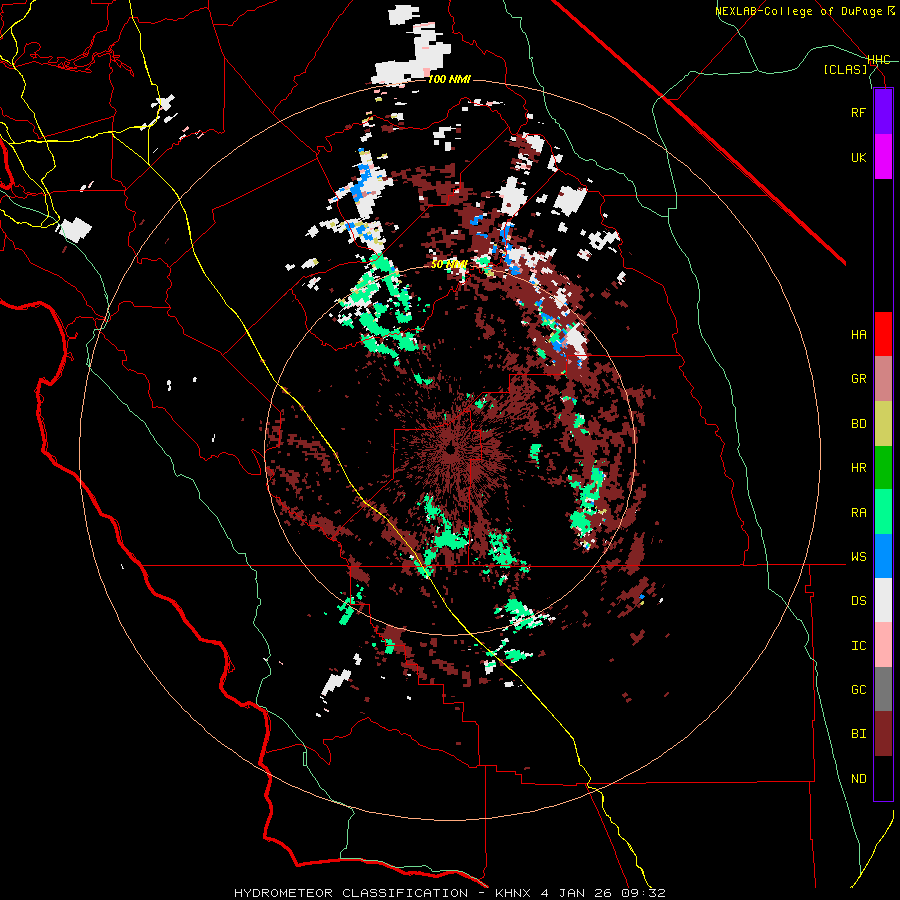Click the HA legend label
The image size is (900, 900).
[858, 334]
